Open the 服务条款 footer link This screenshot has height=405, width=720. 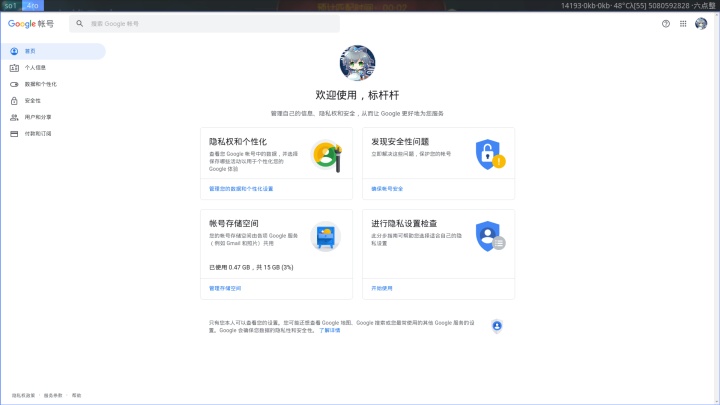click(53, 395)
